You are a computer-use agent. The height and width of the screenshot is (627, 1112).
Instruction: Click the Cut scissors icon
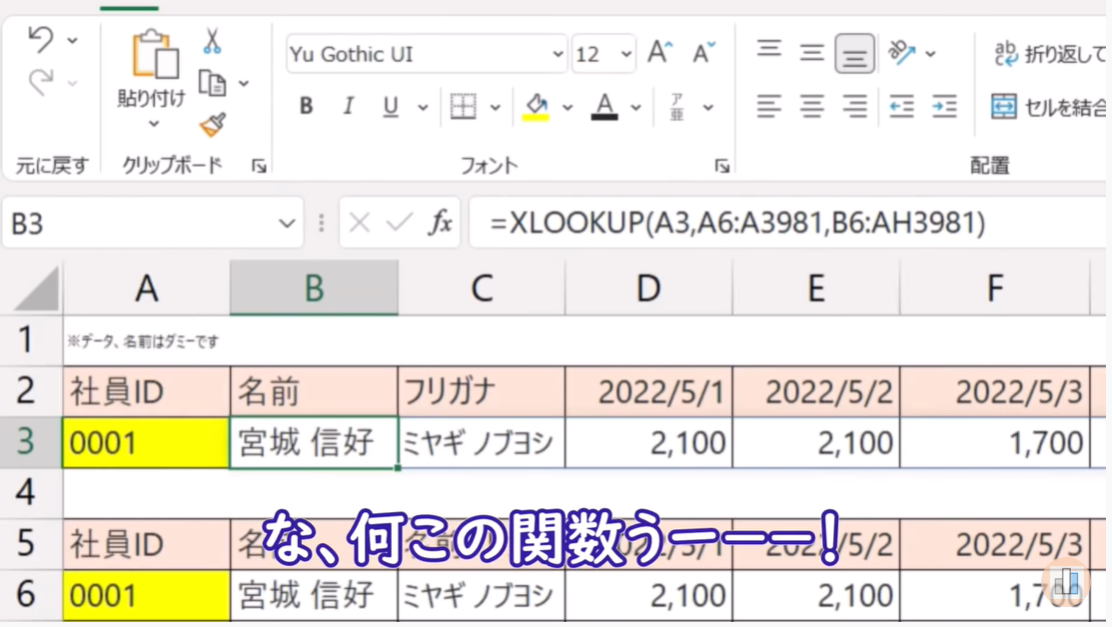[212, 41]
